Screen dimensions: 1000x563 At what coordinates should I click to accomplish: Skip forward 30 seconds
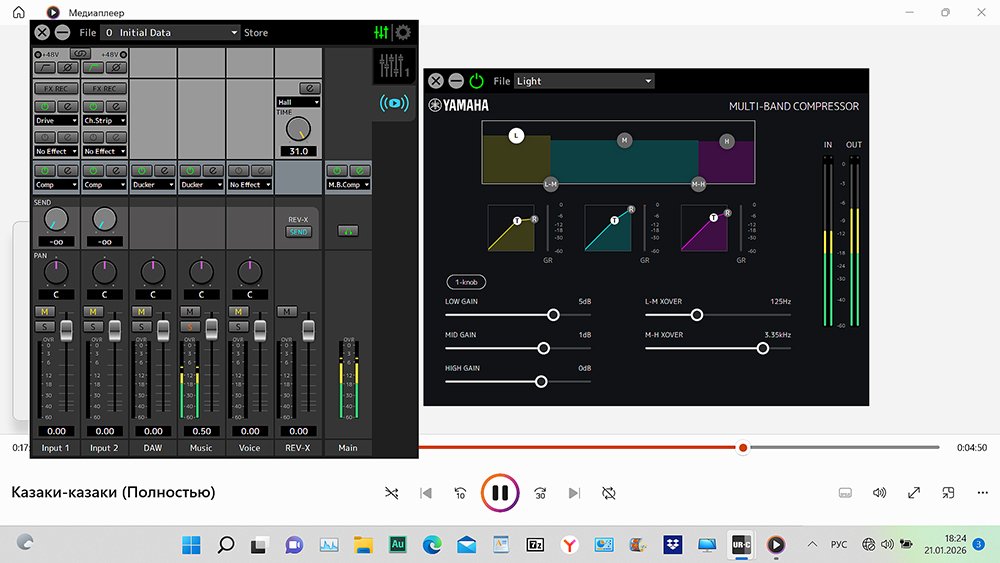click(540, 493)
